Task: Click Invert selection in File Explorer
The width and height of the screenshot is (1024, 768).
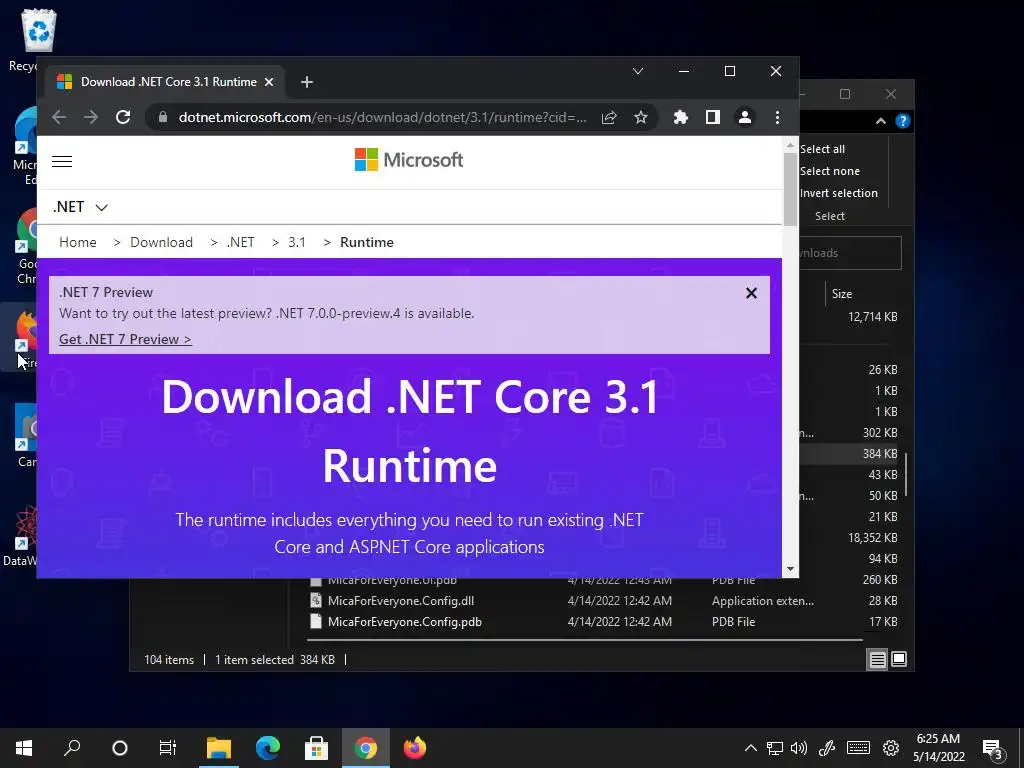Action: coord(839,193)
